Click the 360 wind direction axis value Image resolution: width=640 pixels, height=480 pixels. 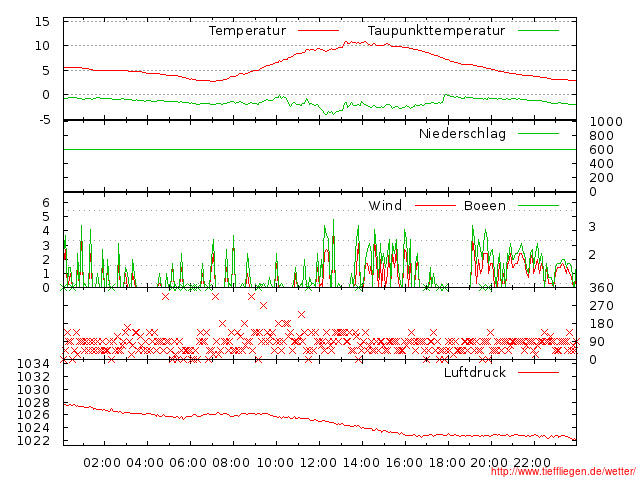pyautogui.click(x=602, y=288)
